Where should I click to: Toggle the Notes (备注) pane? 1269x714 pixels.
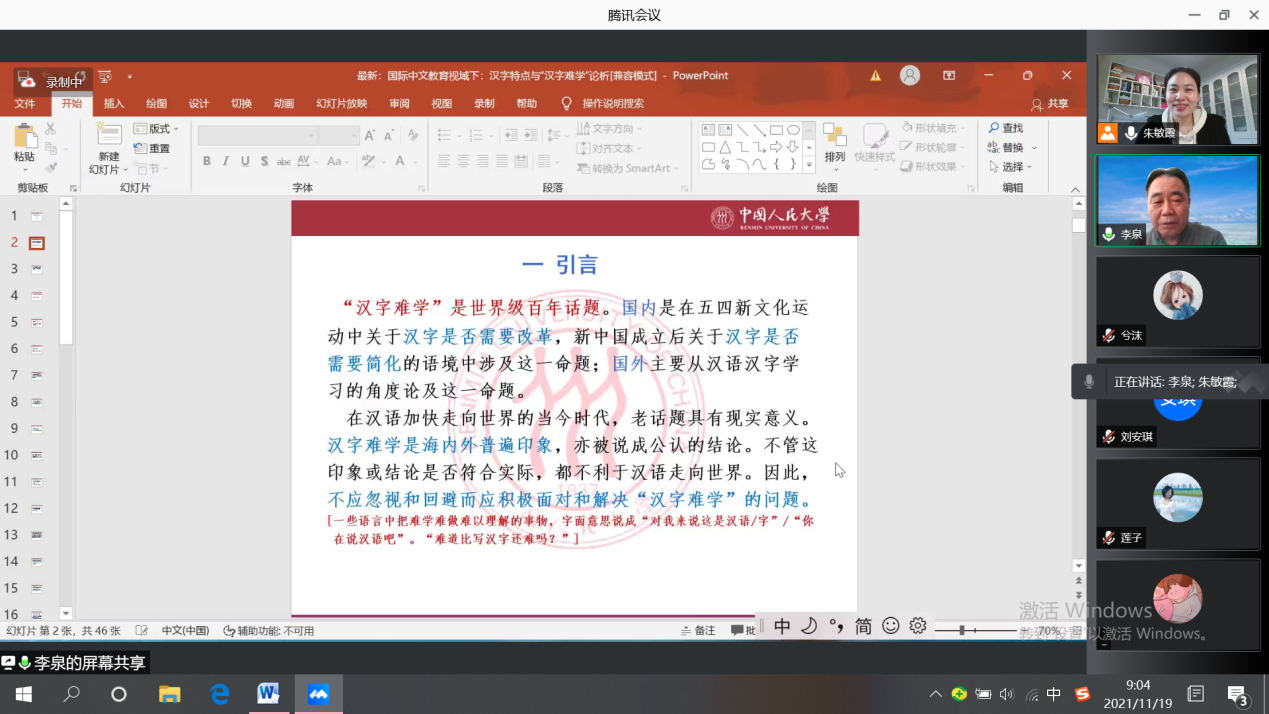tap(698, 631)
